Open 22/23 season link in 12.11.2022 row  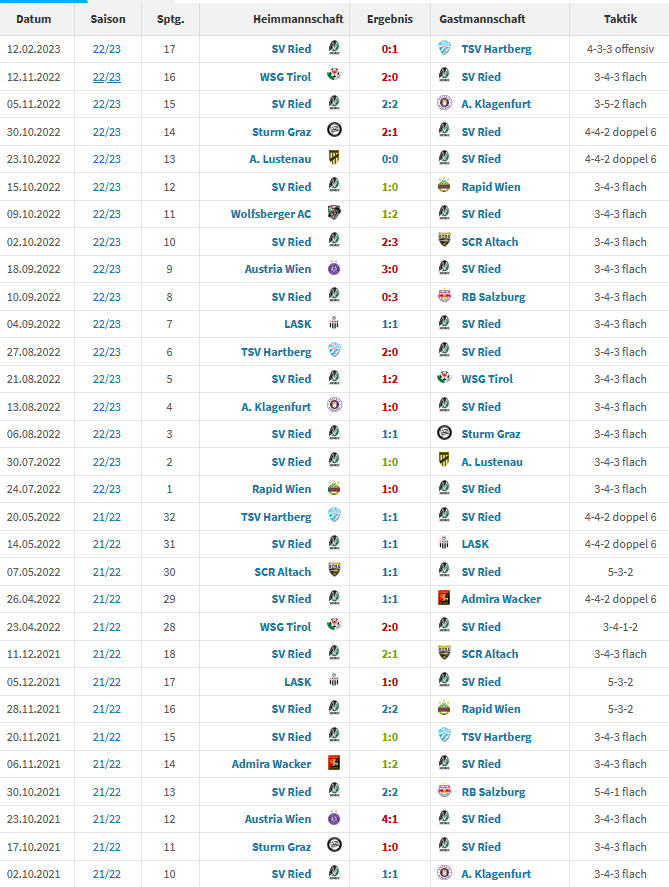107,77
